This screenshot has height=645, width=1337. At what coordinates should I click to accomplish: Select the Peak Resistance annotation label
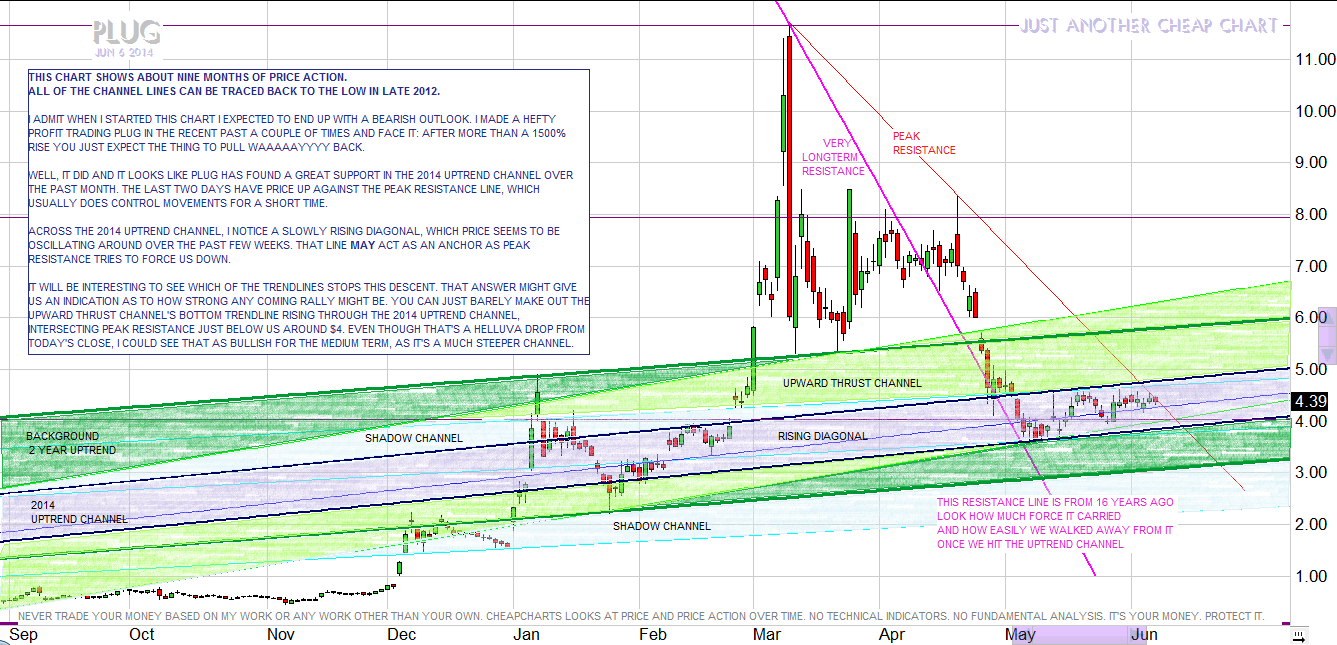pyautogui.click(x=923, y=143)
